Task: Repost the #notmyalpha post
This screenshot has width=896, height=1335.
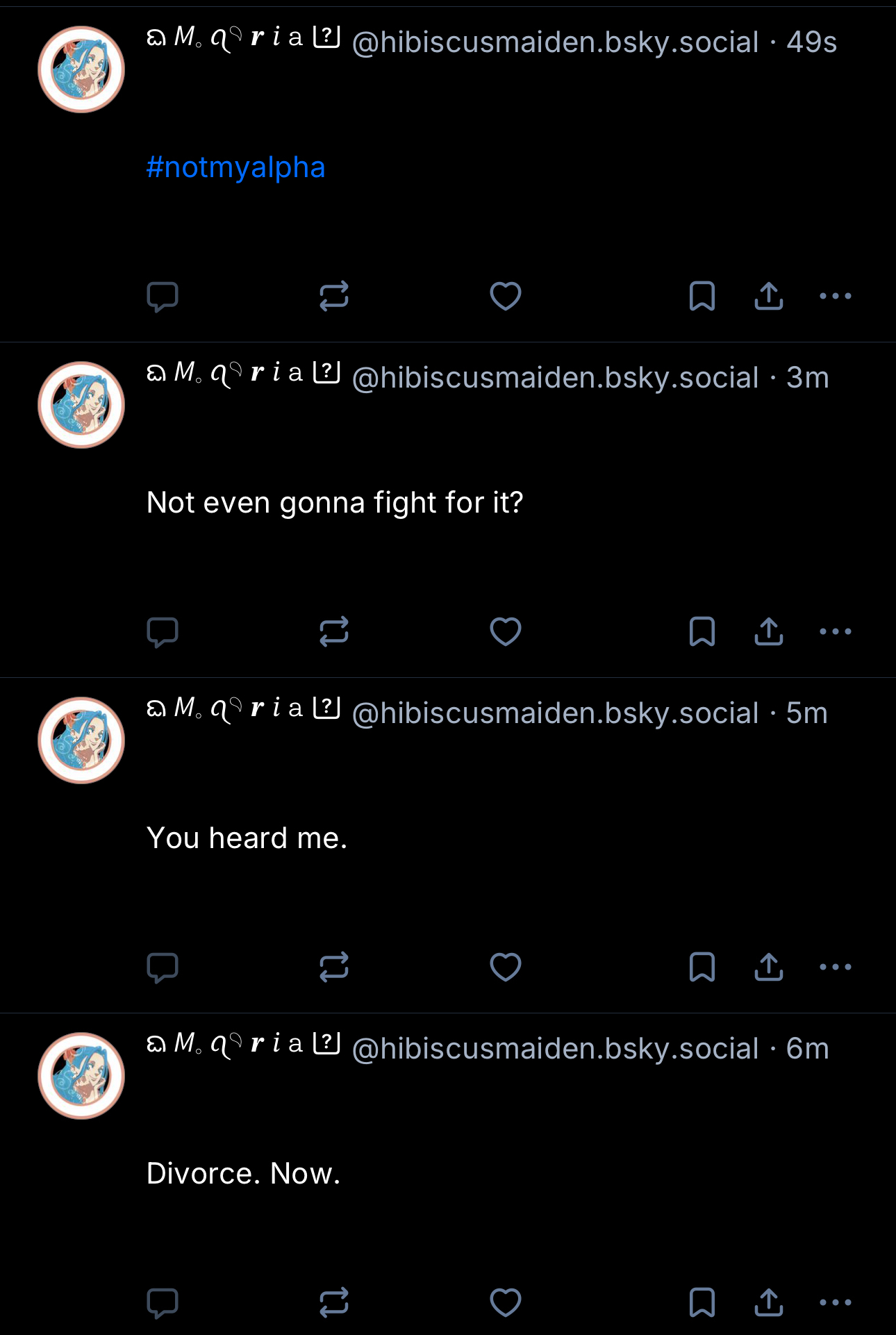Action: (x=334, y=297)
